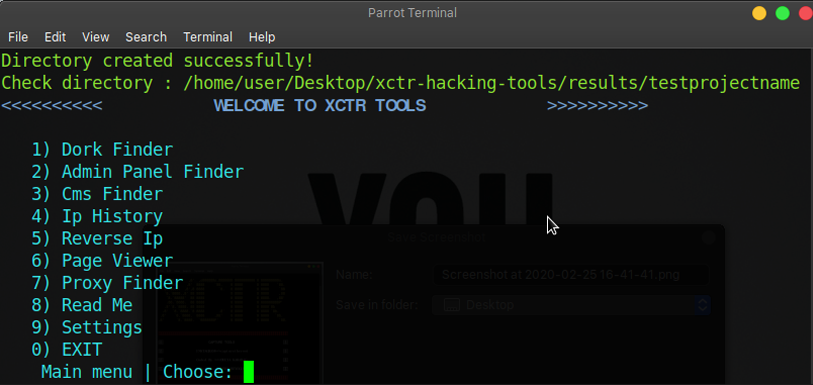
Task: Click the Screenshot filename name field
Action: (x=571, y=275)
